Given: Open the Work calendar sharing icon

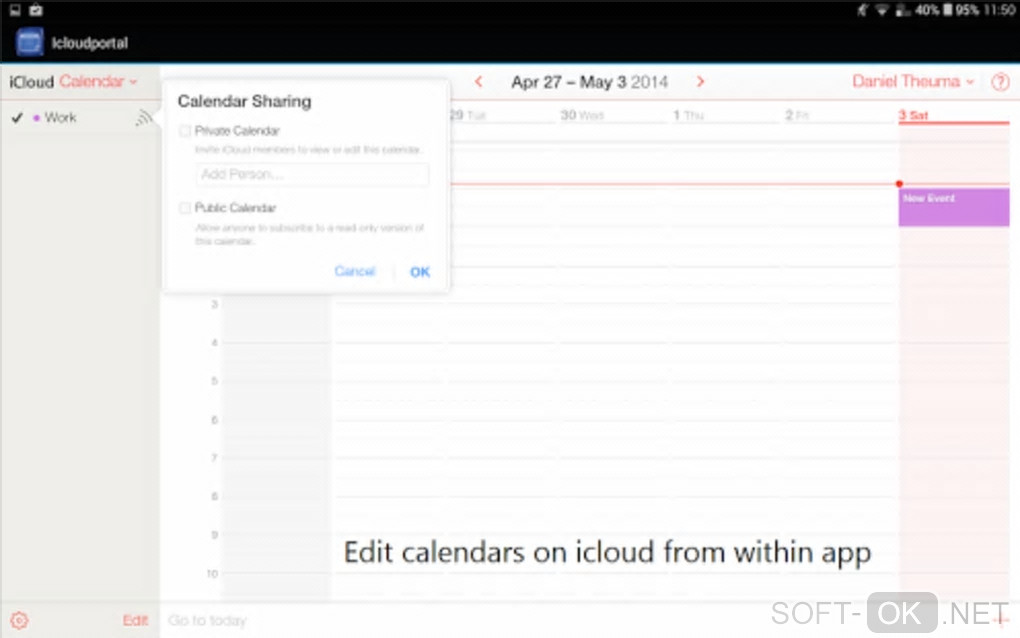Looking at the screenshot, I should click(145, 118).
